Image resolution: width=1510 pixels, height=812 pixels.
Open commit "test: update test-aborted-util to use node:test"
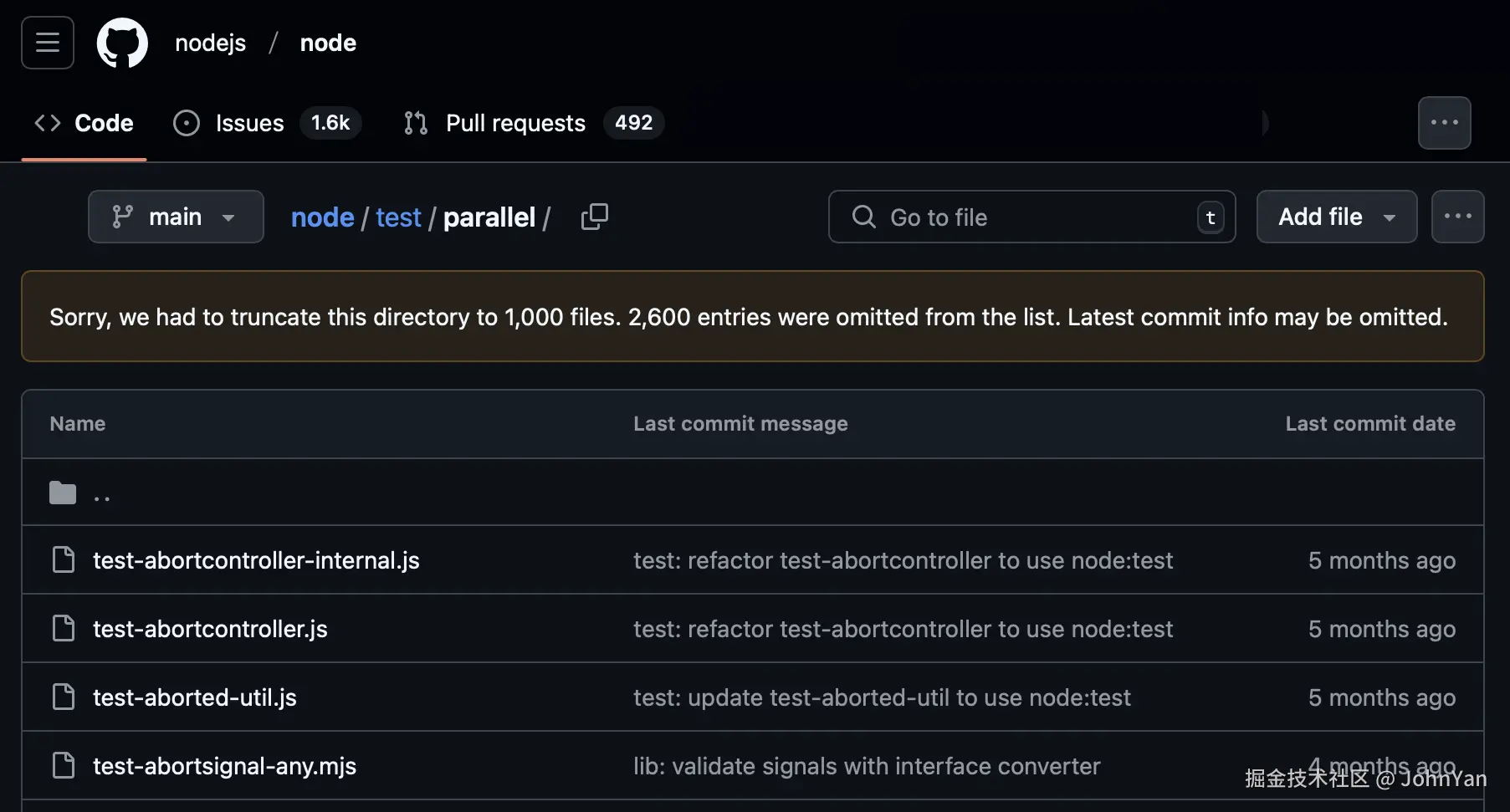tap(882, 697)
